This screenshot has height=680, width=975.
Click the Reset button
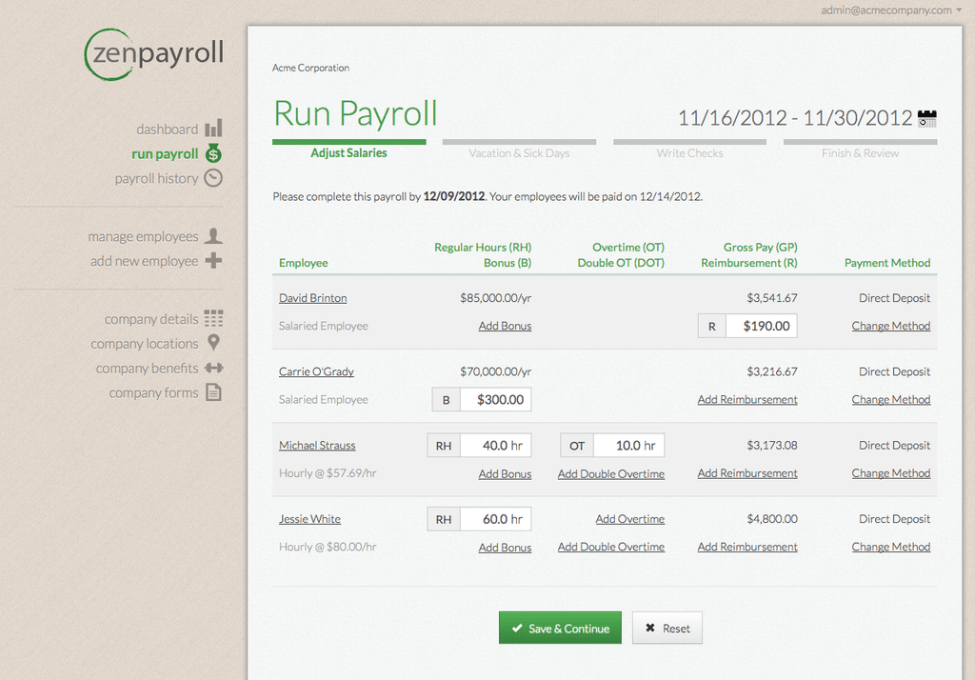[667, 628]
